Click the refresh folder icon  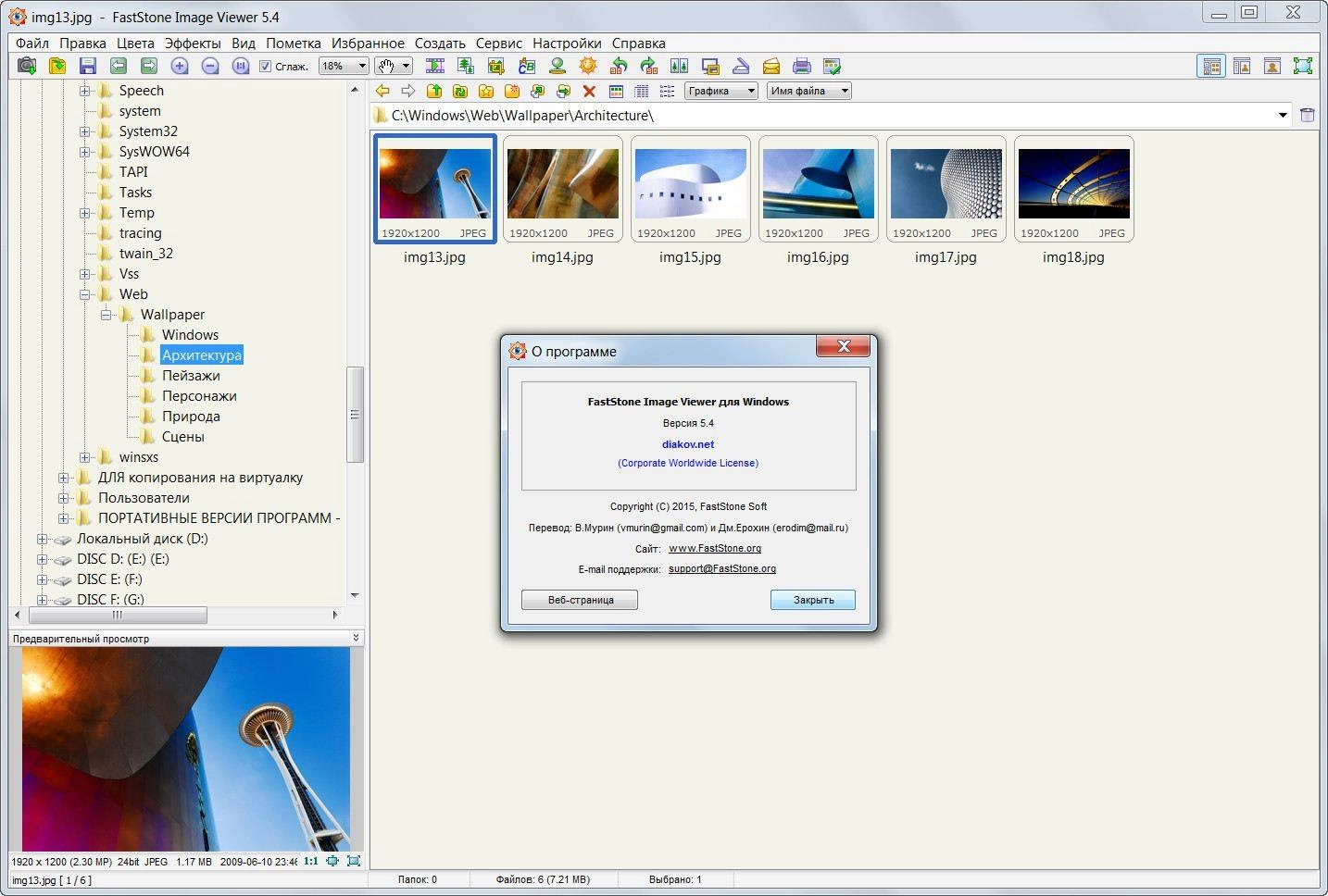460,91
